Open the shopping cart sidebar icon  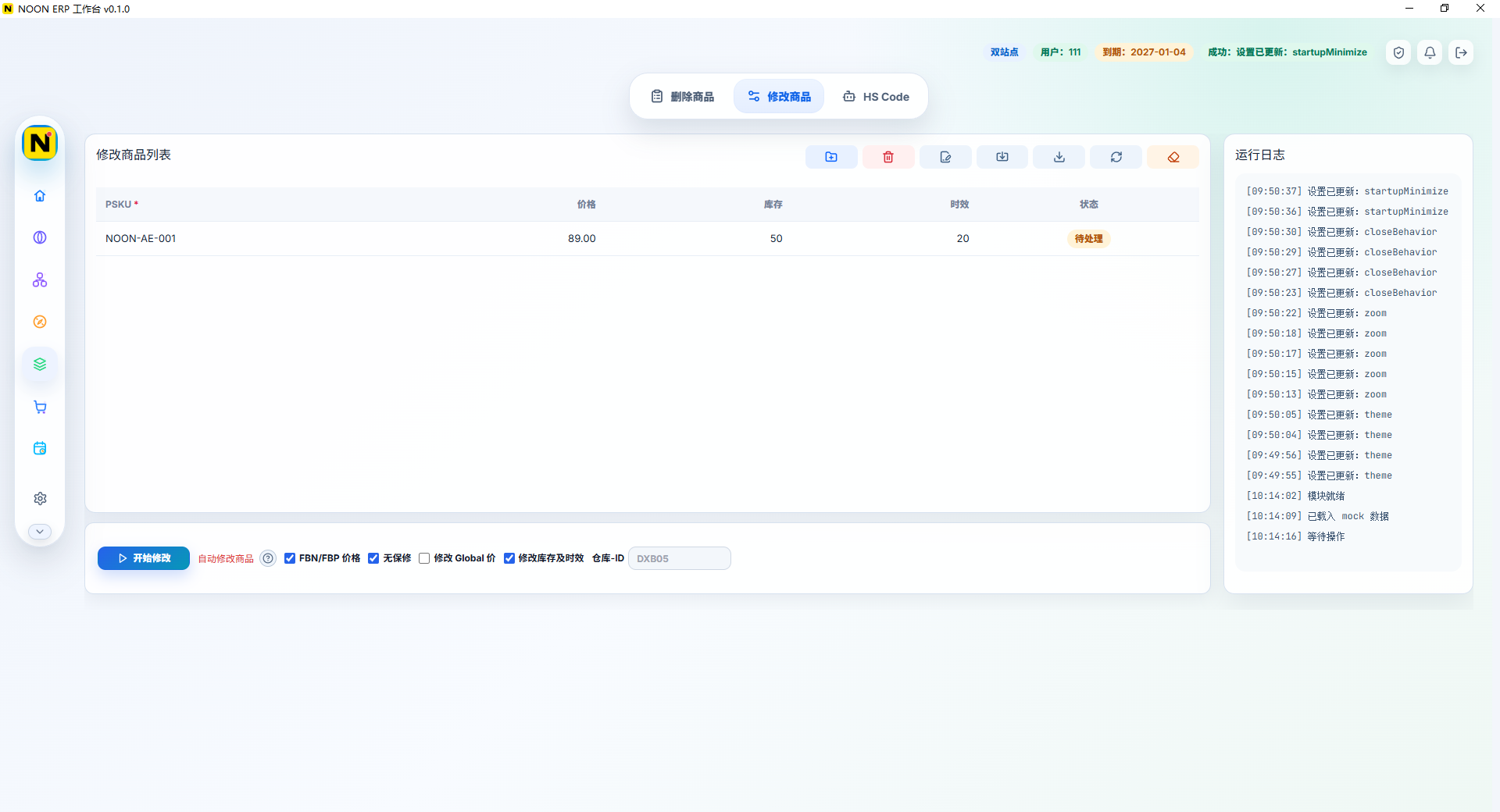tap(40, 407)
